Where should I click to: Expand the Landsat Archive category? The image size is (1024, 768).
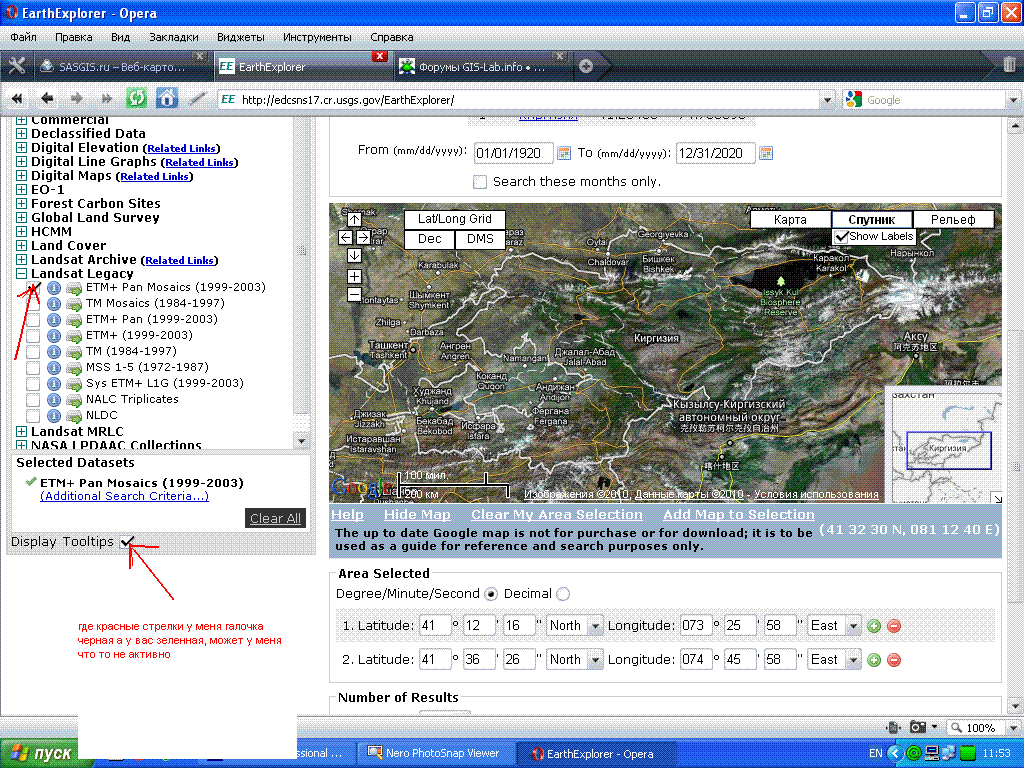coord(22,260)
